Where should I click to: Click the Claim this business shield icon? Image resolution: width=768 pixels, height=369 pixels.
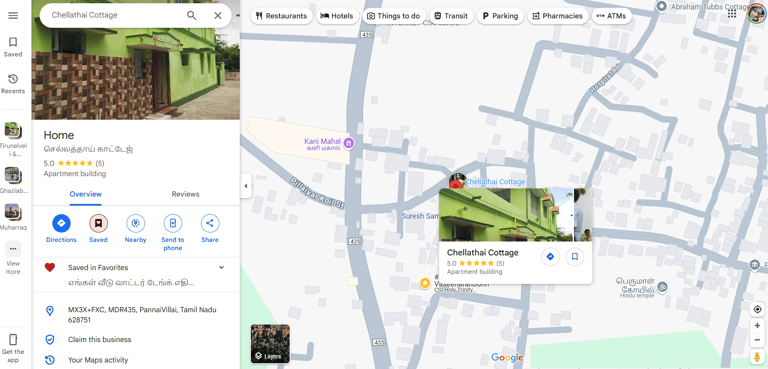(x=49, y=340)
